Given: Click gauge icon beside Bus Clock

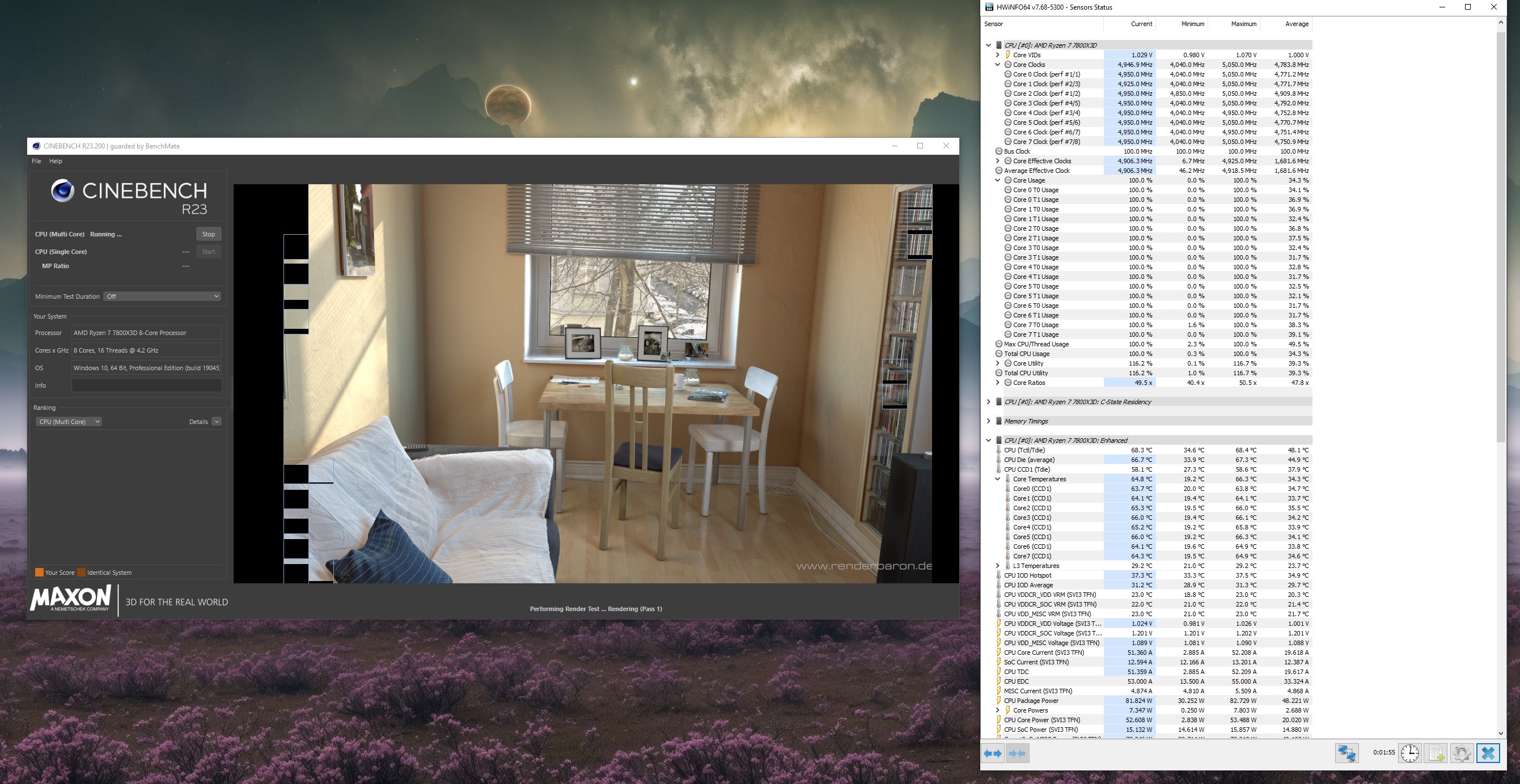Looking at the screenshot, I should tap(999, 151).
